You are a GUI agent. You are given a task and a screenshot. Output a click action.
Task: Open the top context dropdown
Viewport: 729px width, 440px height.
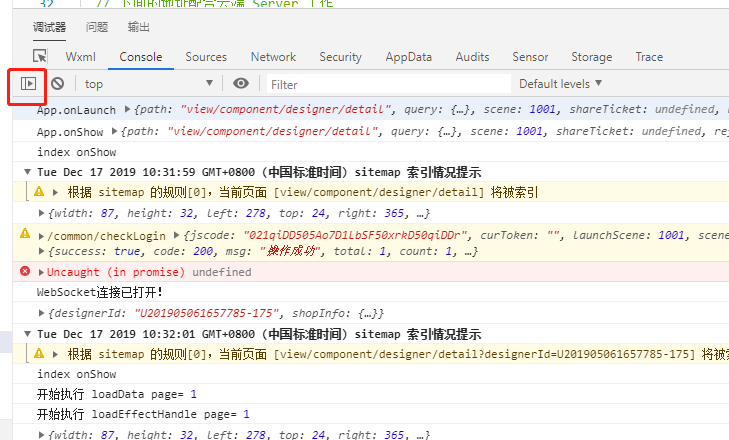[148, 84]
